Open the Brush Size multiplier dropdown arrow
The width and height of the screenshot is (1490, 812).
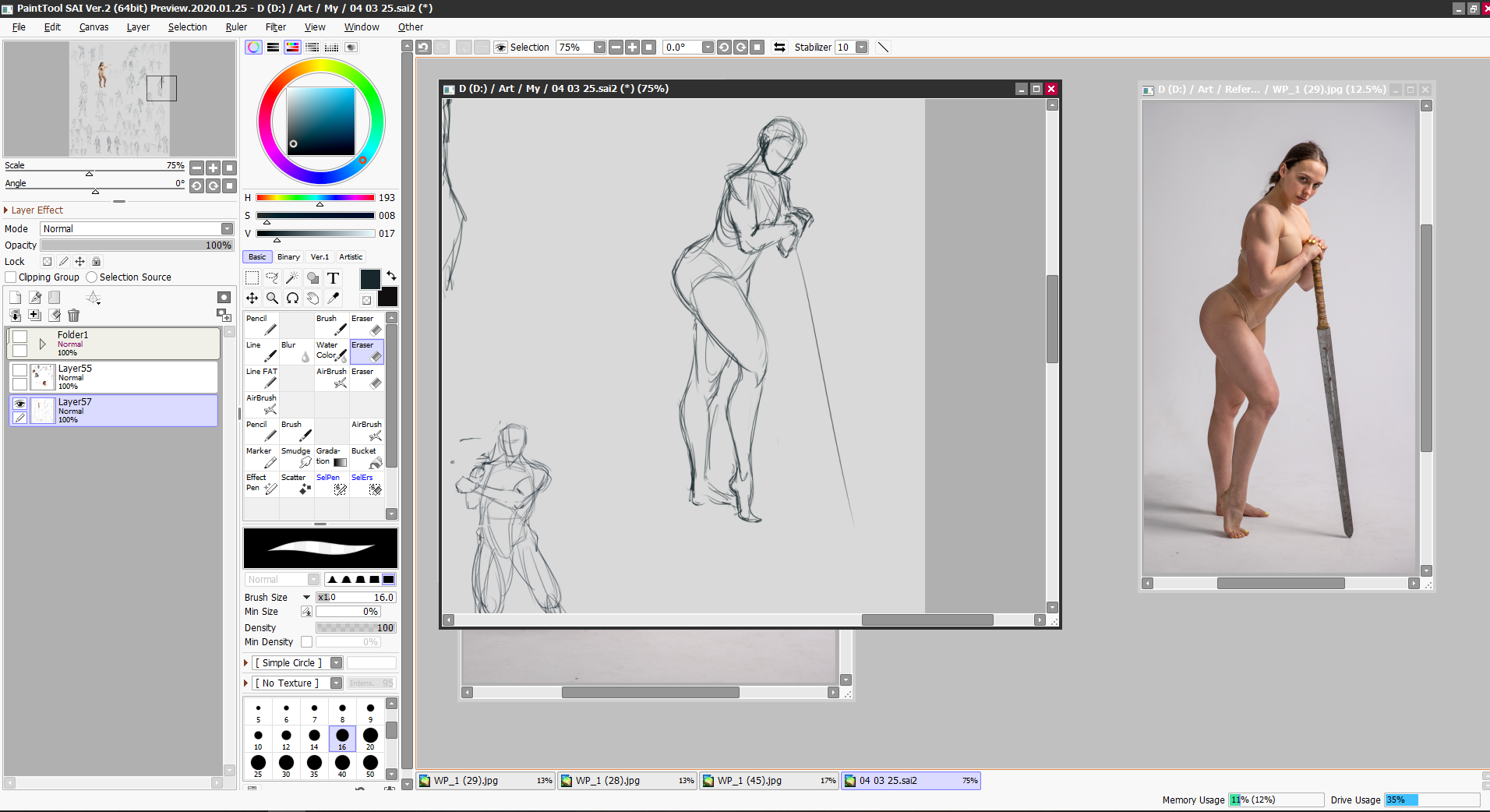(306, 598)
